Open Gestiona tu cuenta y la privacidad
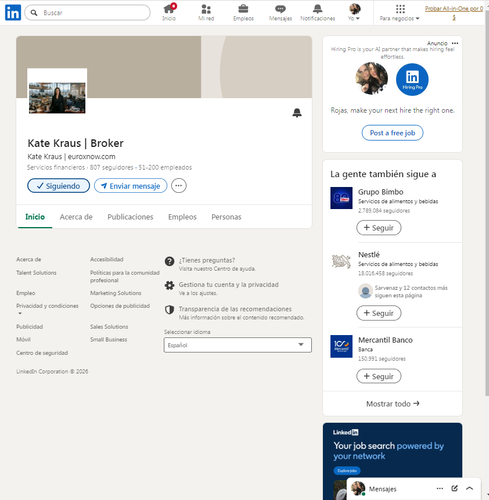The image size is (489, 500). [229, 284]
